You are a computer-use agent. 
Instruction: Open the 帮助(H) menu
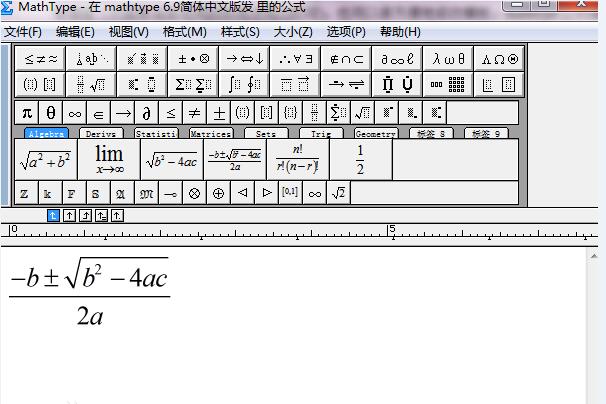coord(400,32)
